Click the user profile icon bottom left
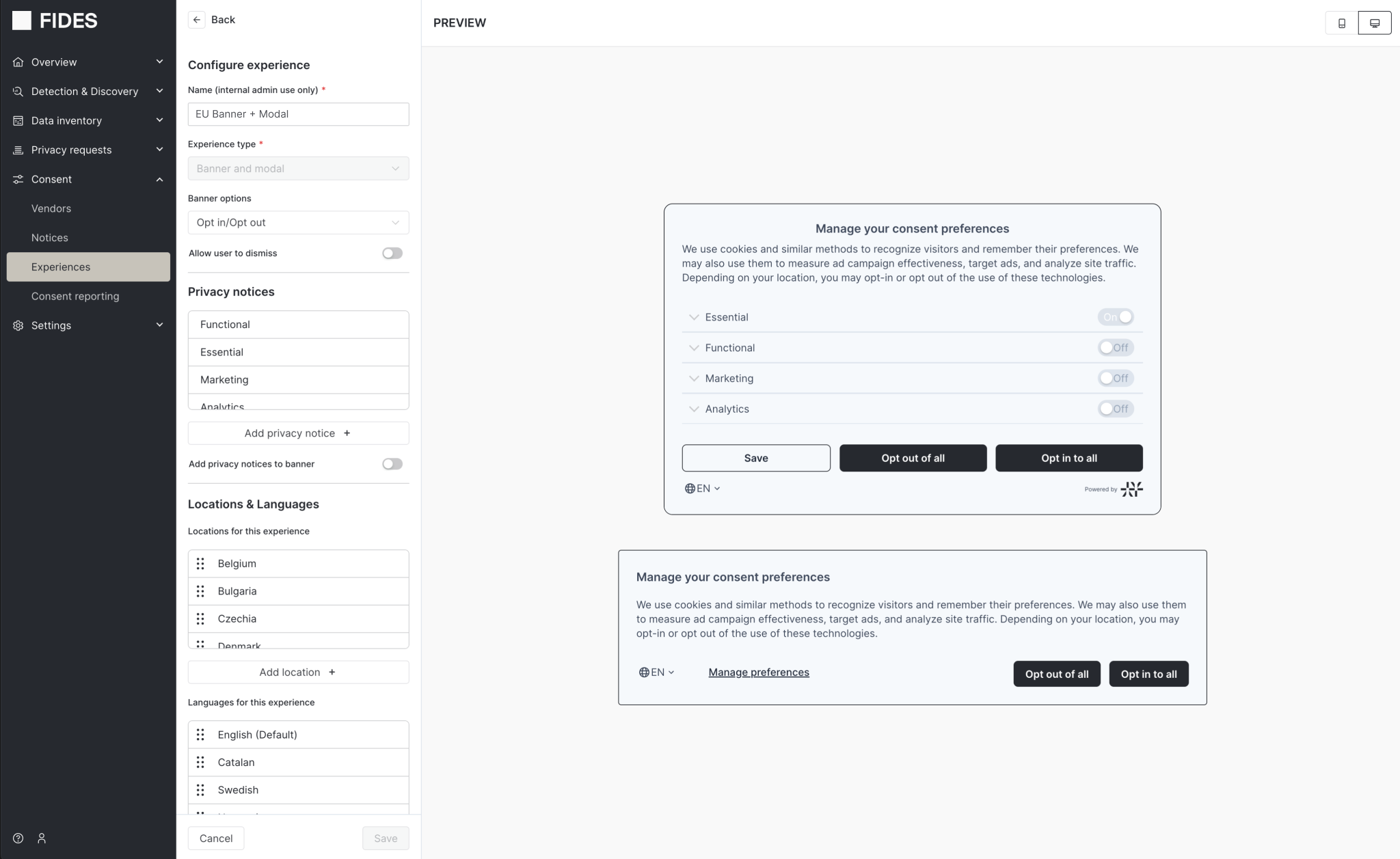The width and height of the screenshot is (1400, 859). [42, 838]
